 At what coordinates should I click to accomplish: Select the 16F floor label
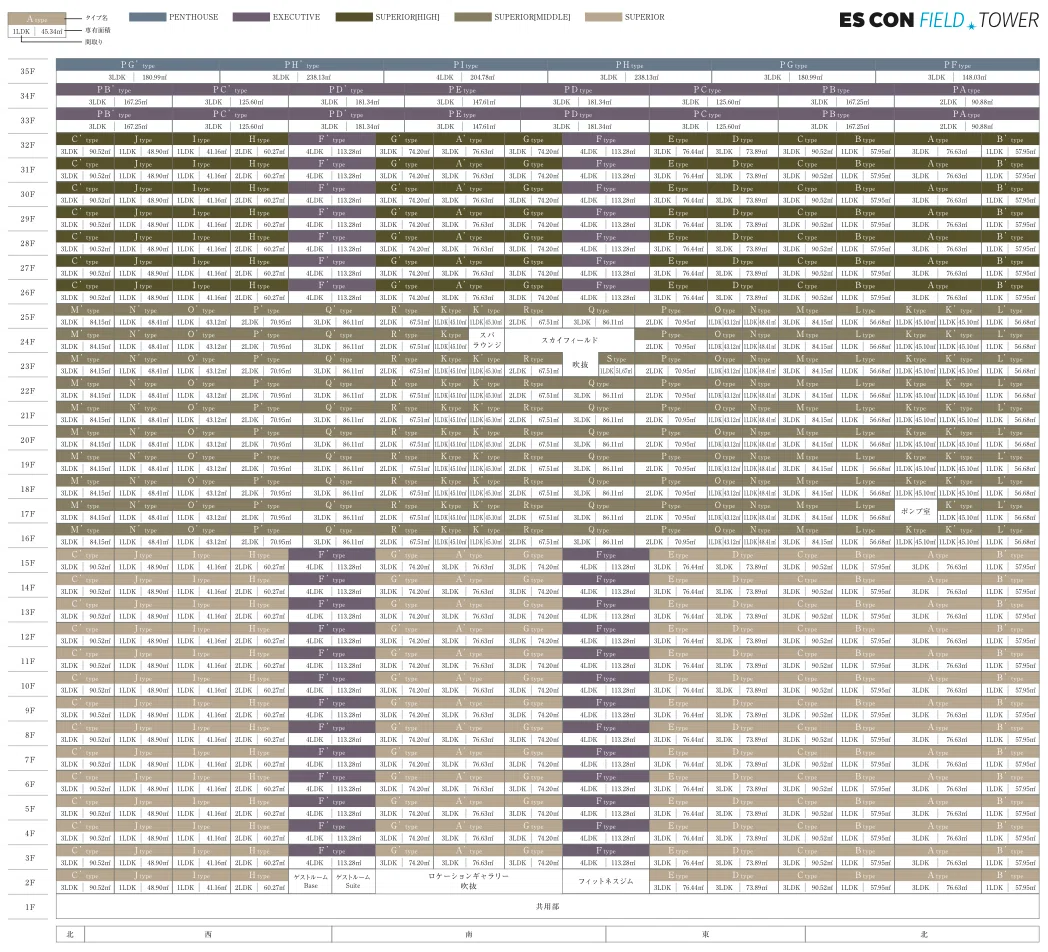(27, 539)
